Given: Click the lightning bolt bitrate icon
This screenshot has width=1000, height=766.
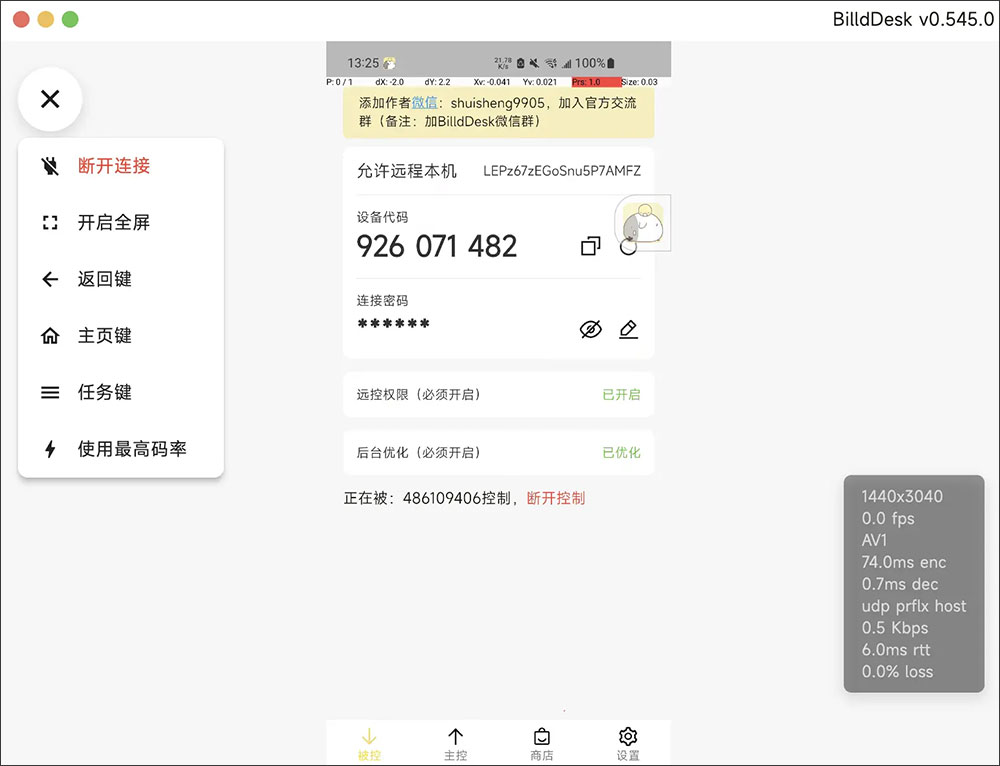Looking at the screenshot, I should (50, 449).
